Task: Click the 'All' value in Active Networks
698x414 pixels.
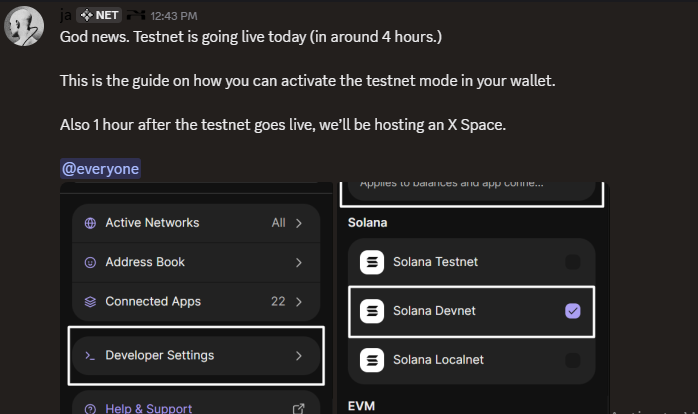Action: [279, 223]
